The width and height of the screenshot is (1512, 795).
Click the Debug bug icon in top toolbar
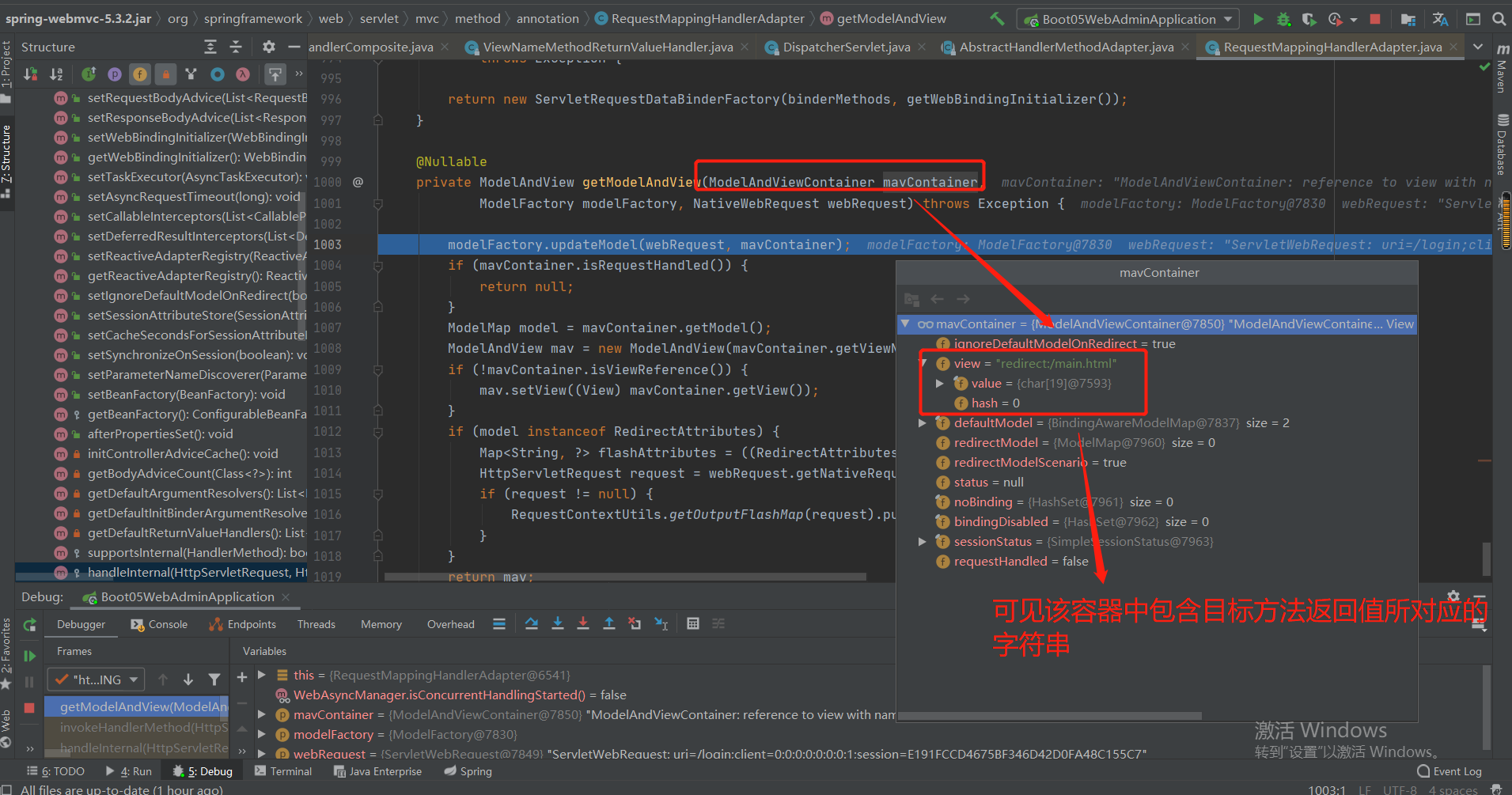[x=1283, y=18]
